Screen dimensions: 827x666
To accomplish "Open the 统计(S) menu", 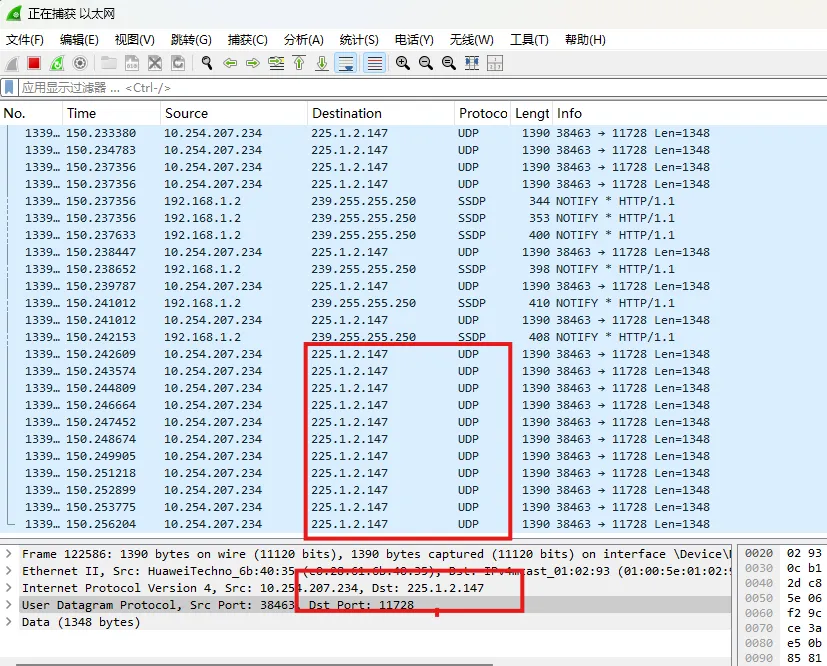I will tap(360, 40).
